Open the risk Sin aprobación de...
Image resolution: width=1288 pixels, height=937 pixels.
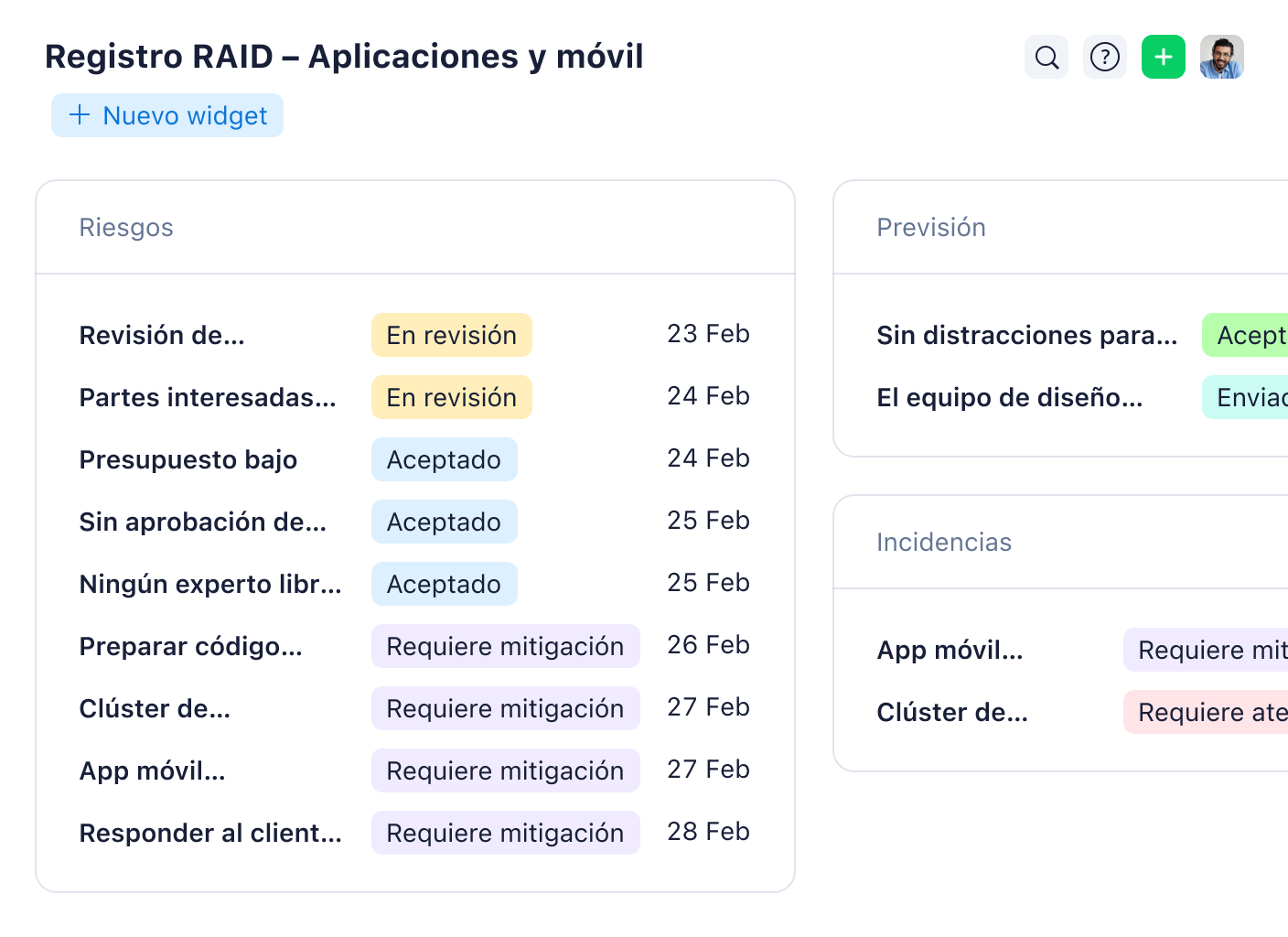tap(202, 522)
